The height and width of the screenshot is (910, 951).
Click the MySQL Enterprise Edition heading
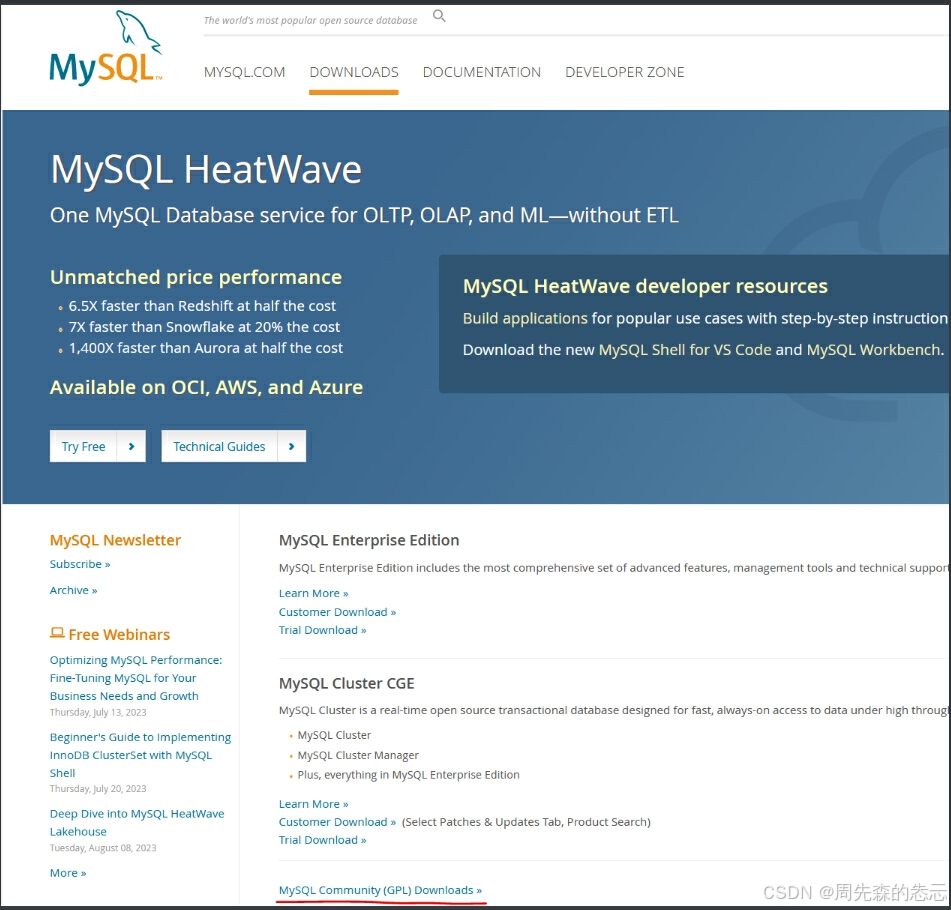(369, 540)
